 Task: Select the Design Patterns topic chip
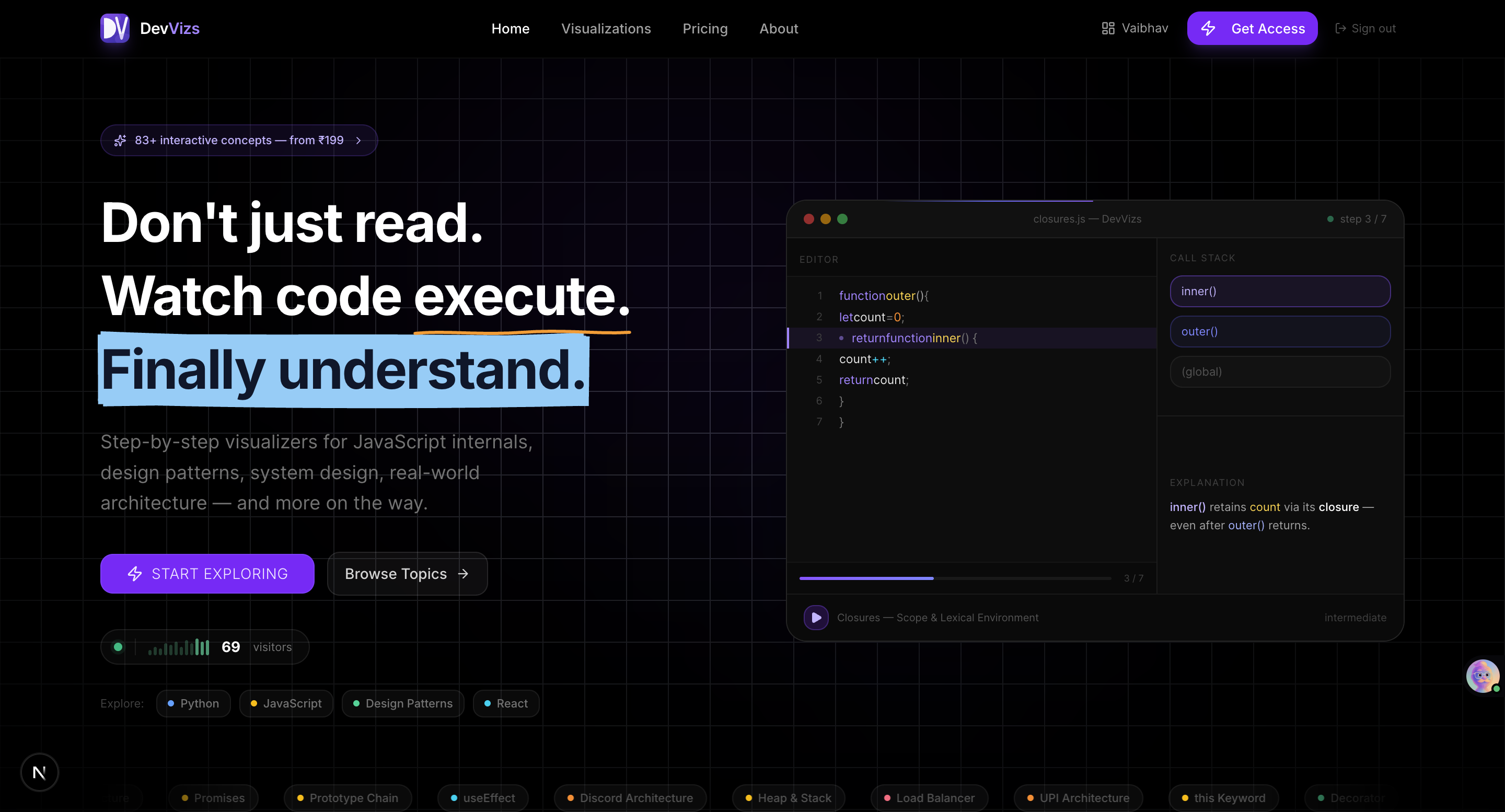(x=402, y=703)
